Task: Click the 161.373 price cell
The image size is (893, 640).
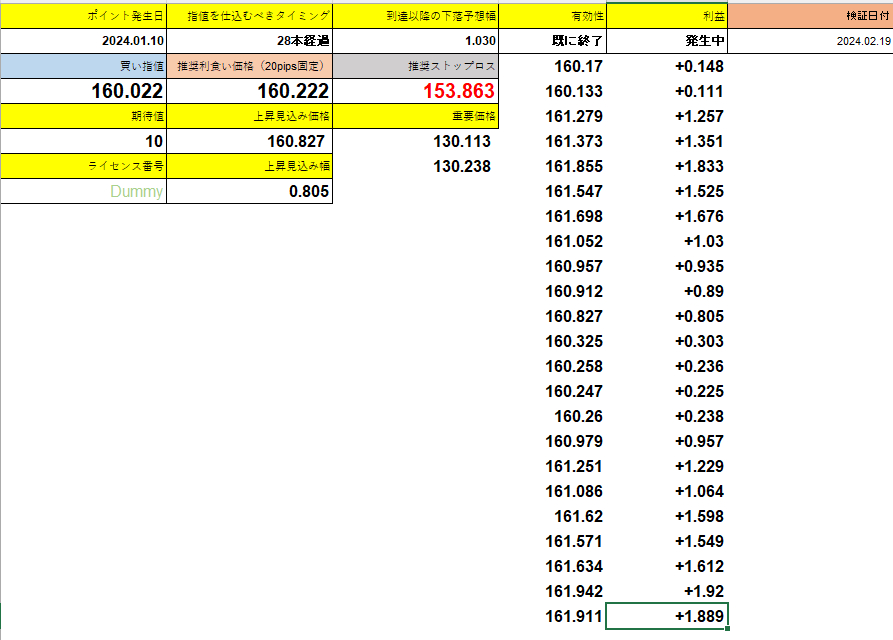Action: 552,141
